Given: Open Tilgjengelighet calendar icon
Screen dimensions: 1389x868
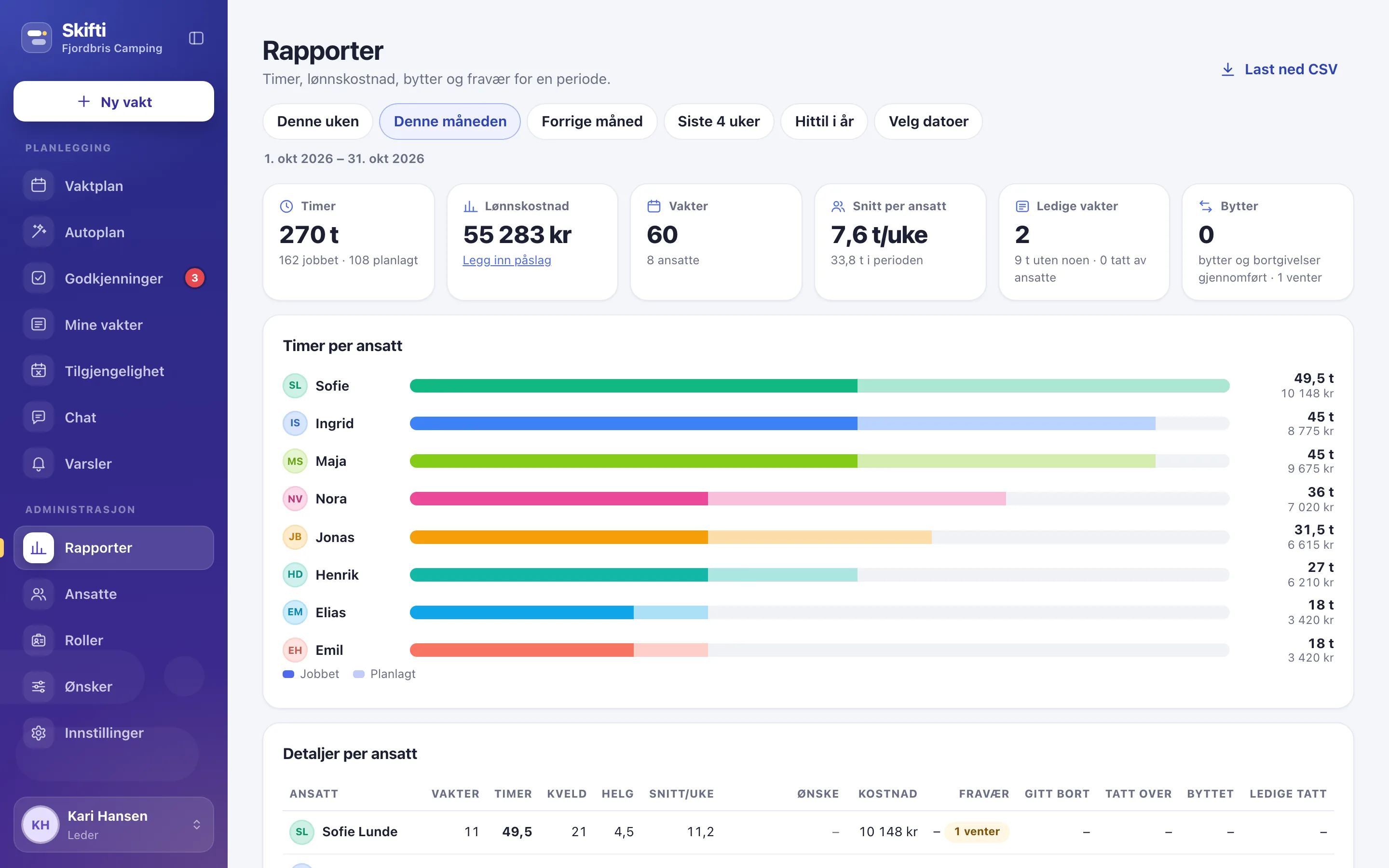Looking at the screenshot, I should 39,371.
